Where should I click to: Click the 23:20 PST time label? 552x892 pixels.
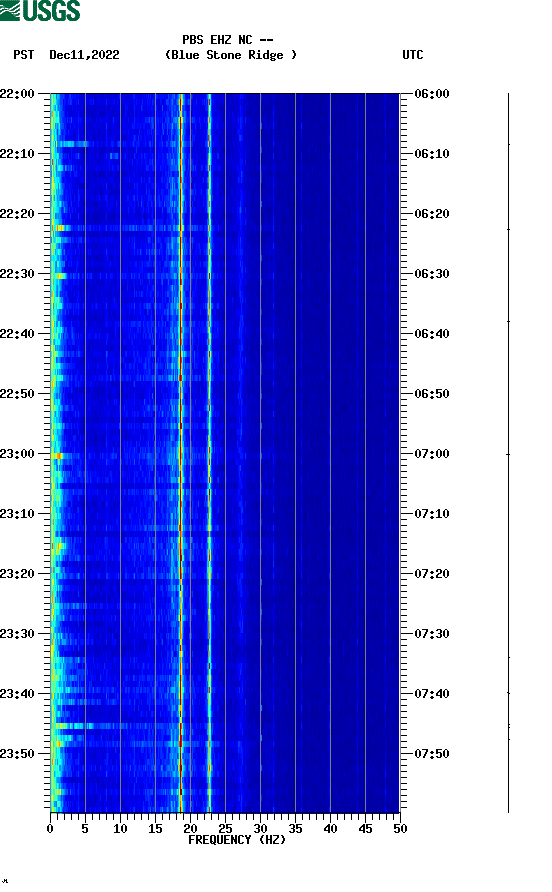click(17, 574)
